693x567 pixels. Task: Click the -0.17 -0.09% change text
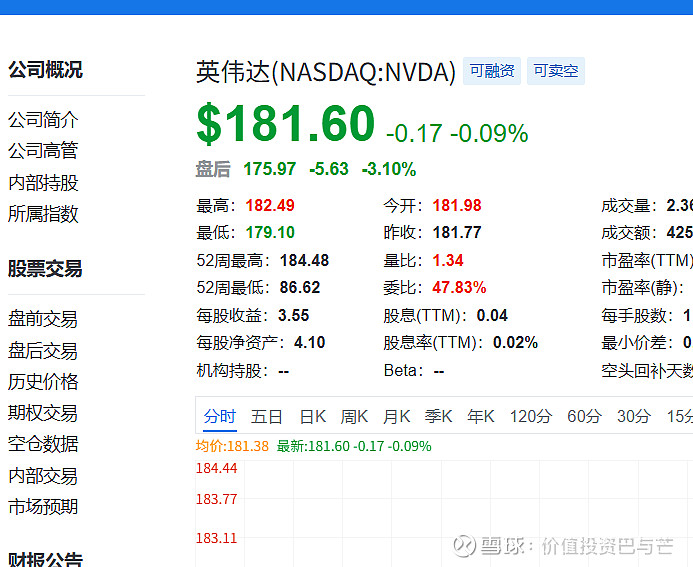(457, 133)
